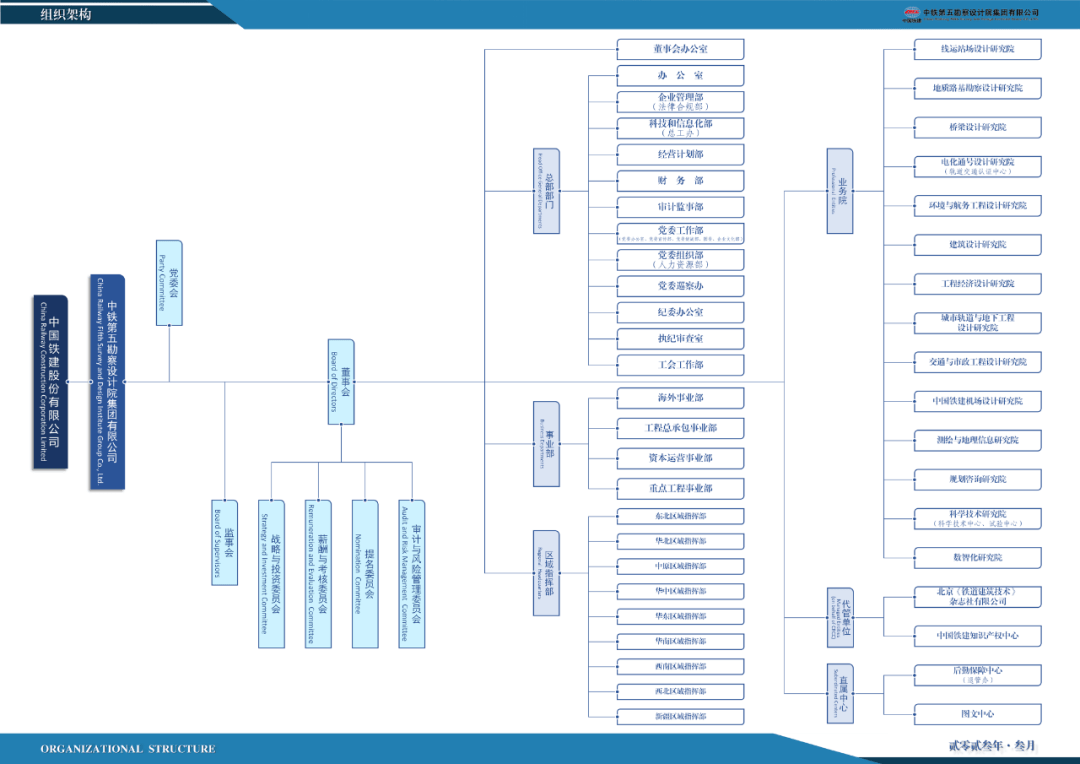Select the 建筑设计研究院 box
The height and width of the screenshot is (764, 1080).
point(977,245)
